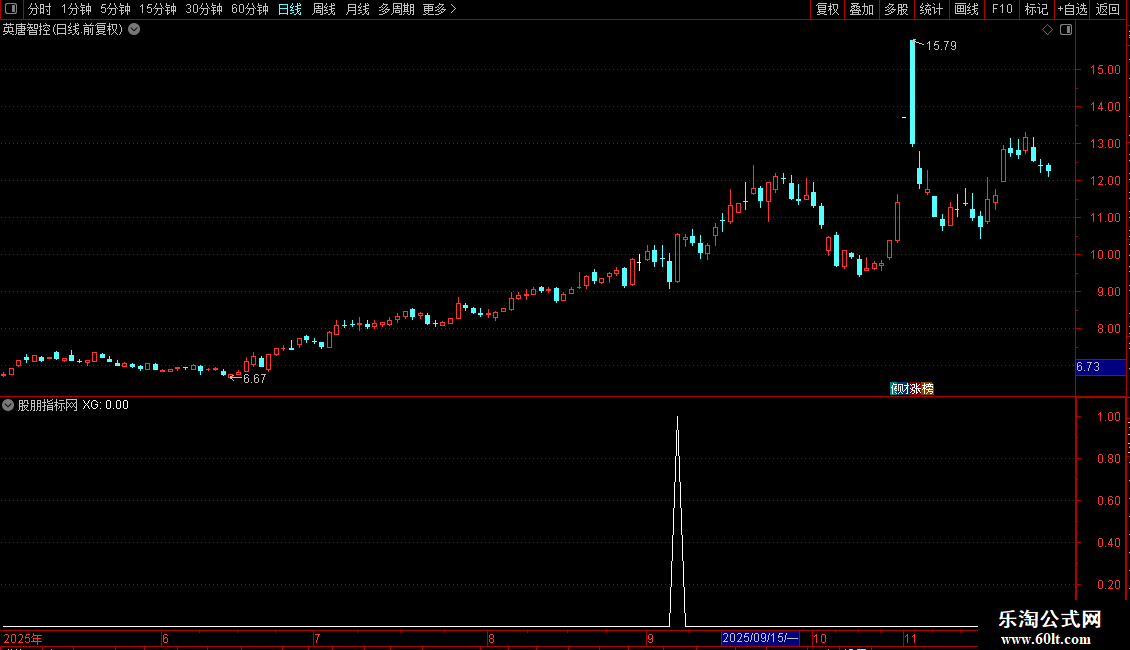Toggle the side panel icon near the price axis
Viewport: 1130px width, 650px height.
[x=1066, y=30]
